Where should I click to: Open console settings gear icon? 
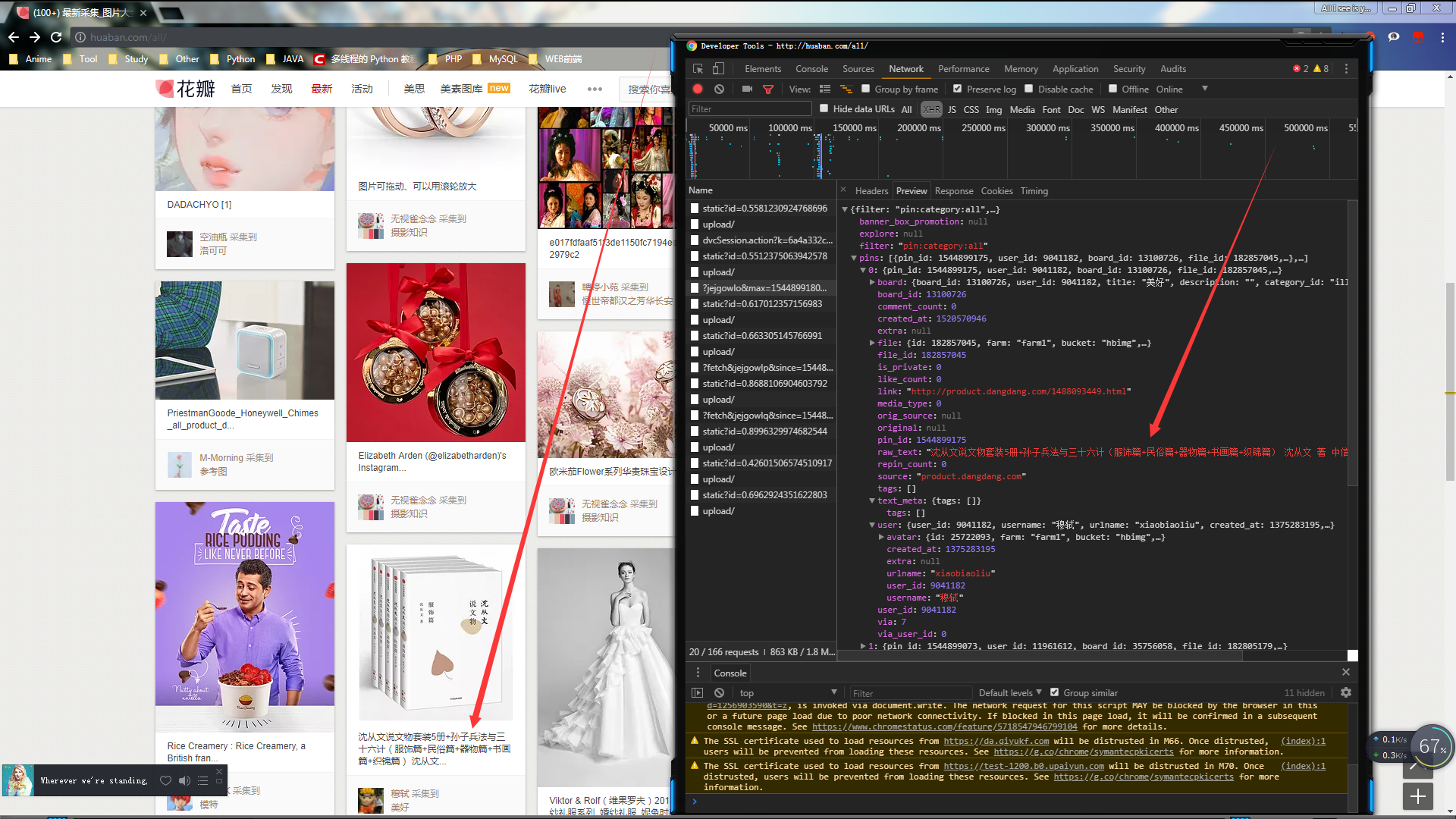pyautogui.click(x=1346, y=692)
